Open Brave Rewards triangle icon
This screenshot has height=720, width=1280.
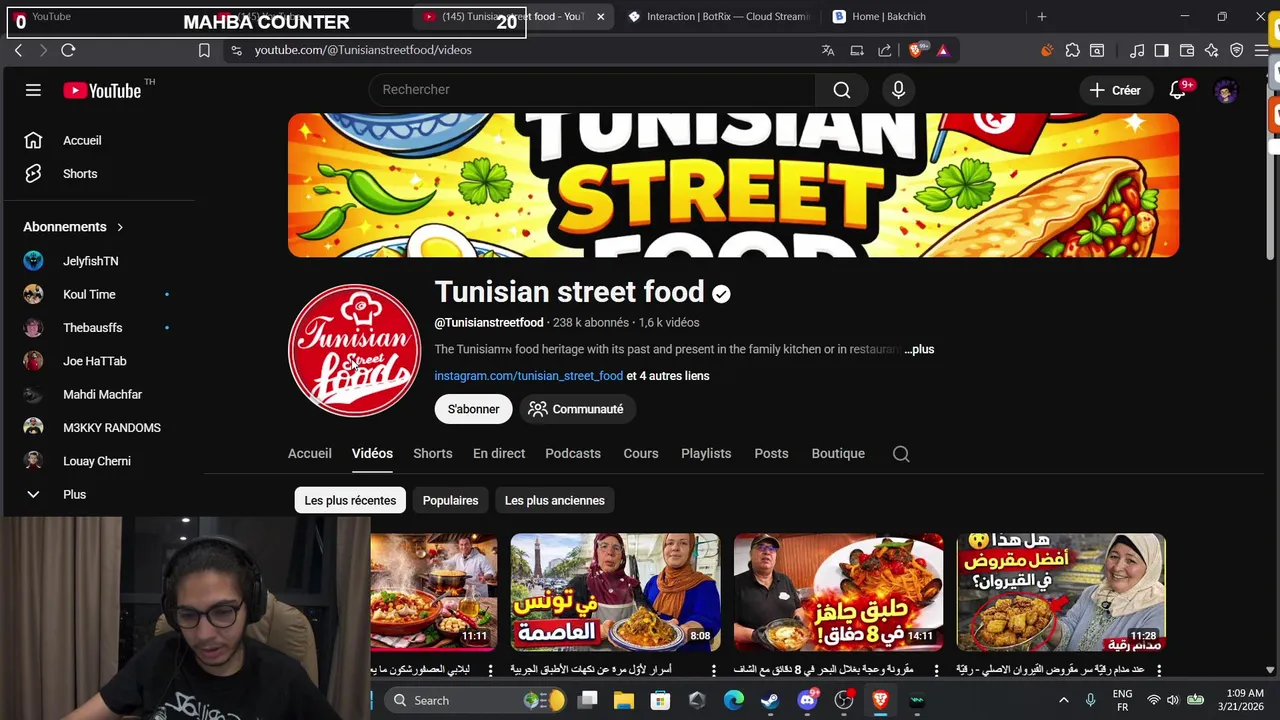(x=942, y=50)
